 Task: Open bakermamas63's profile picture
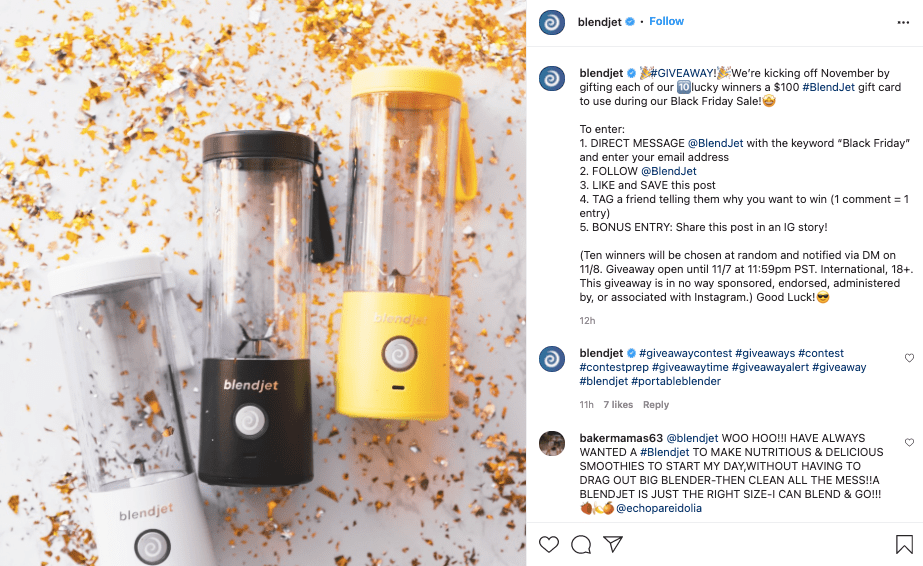tap(552, 444)
